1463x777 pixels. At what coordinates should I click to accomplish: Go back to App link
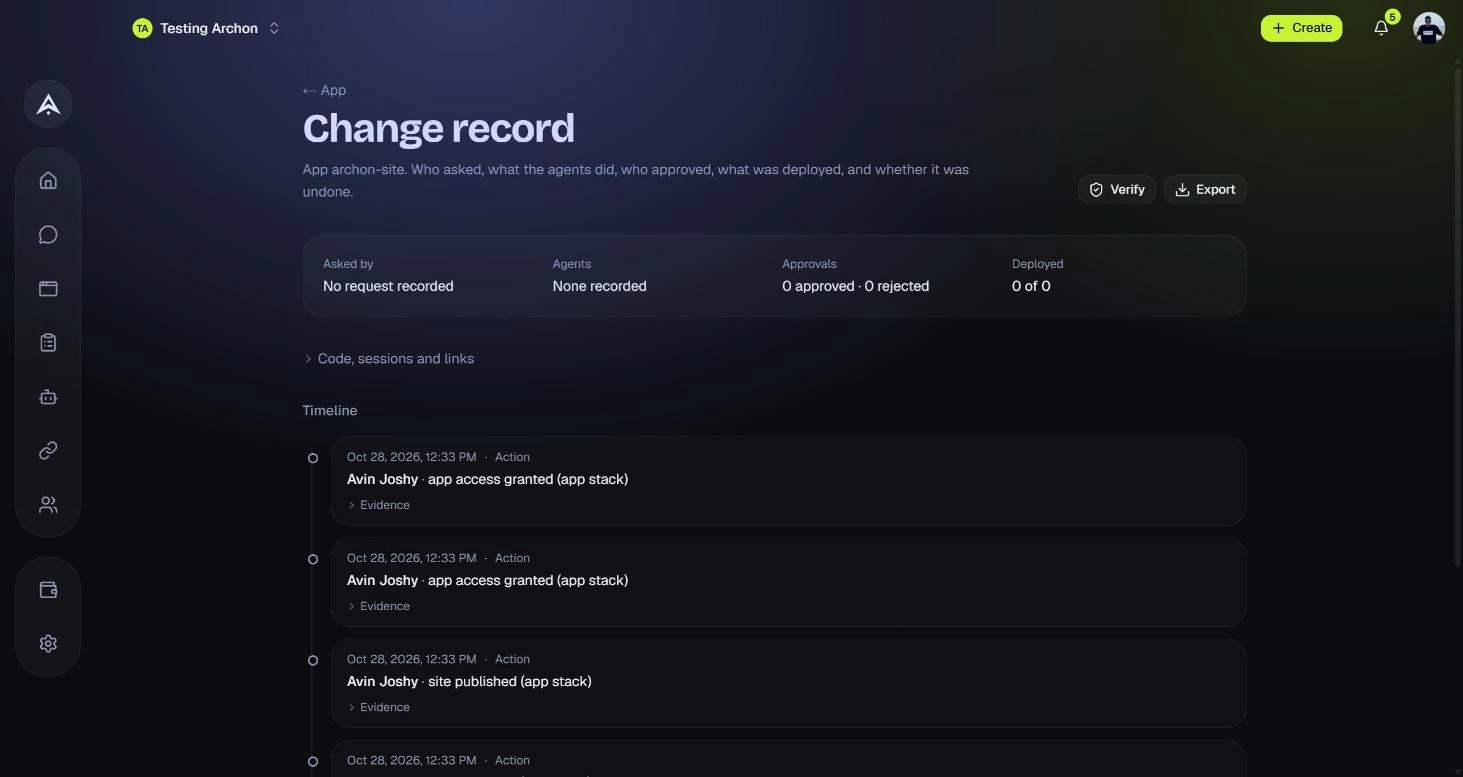point(325,90)
